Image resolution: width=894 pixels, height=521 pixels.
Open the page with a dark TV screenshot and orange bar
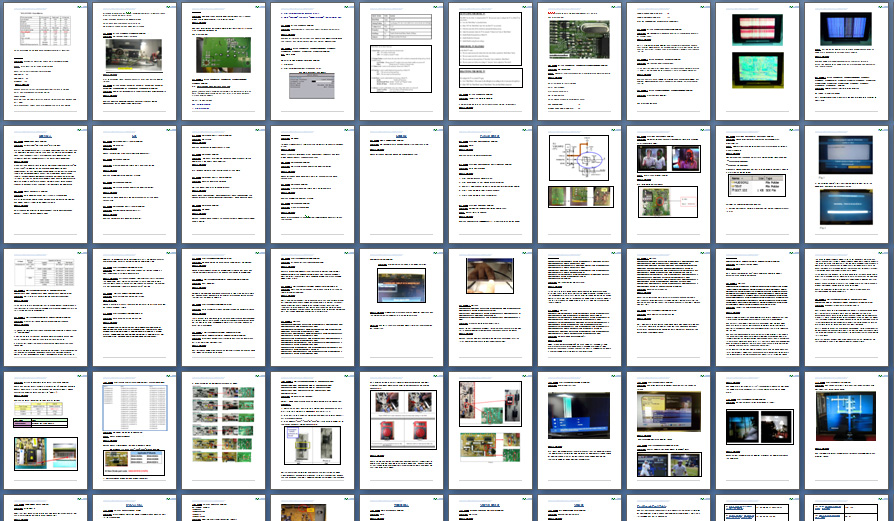click(x=401, y=308)
